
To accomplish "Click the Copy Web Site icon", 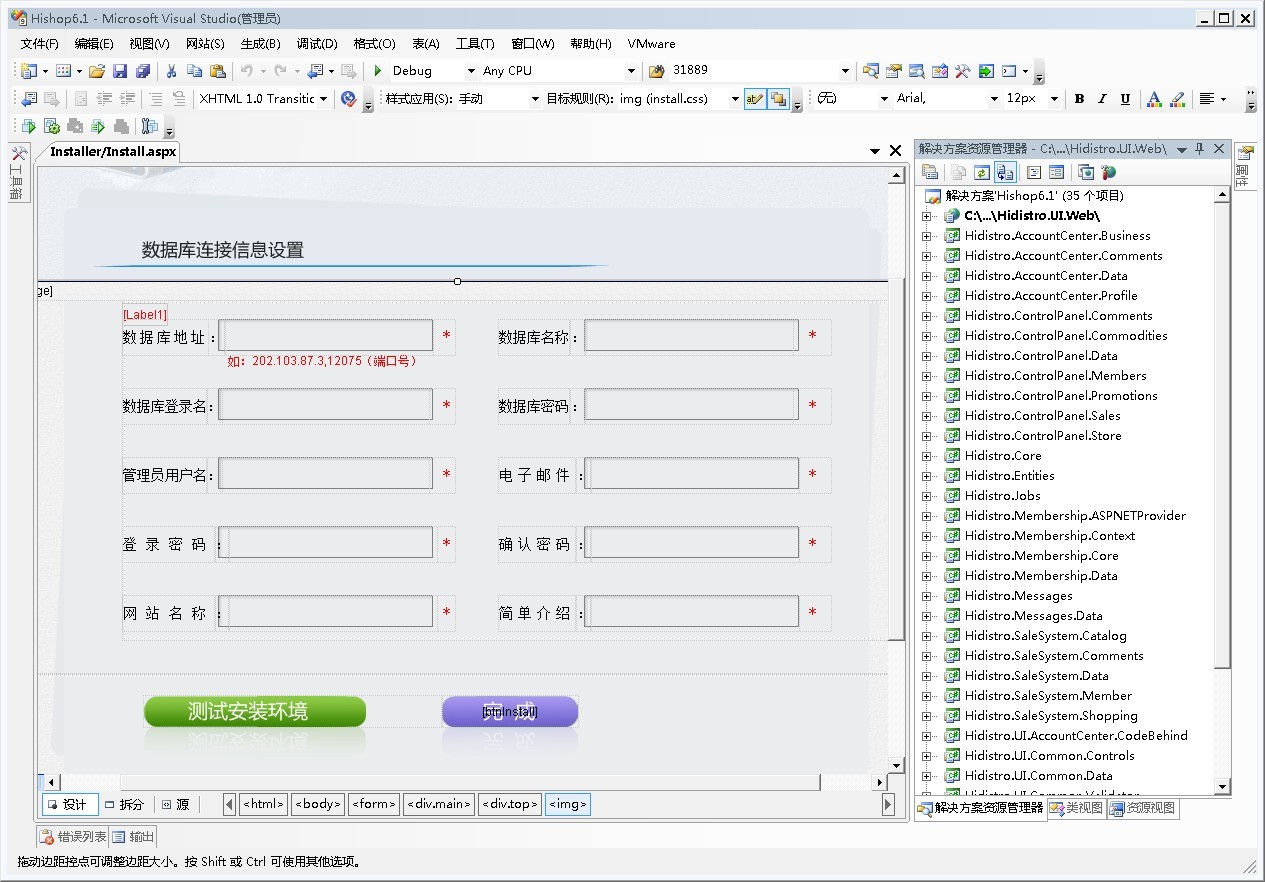I will click(x=1086, y=172).
